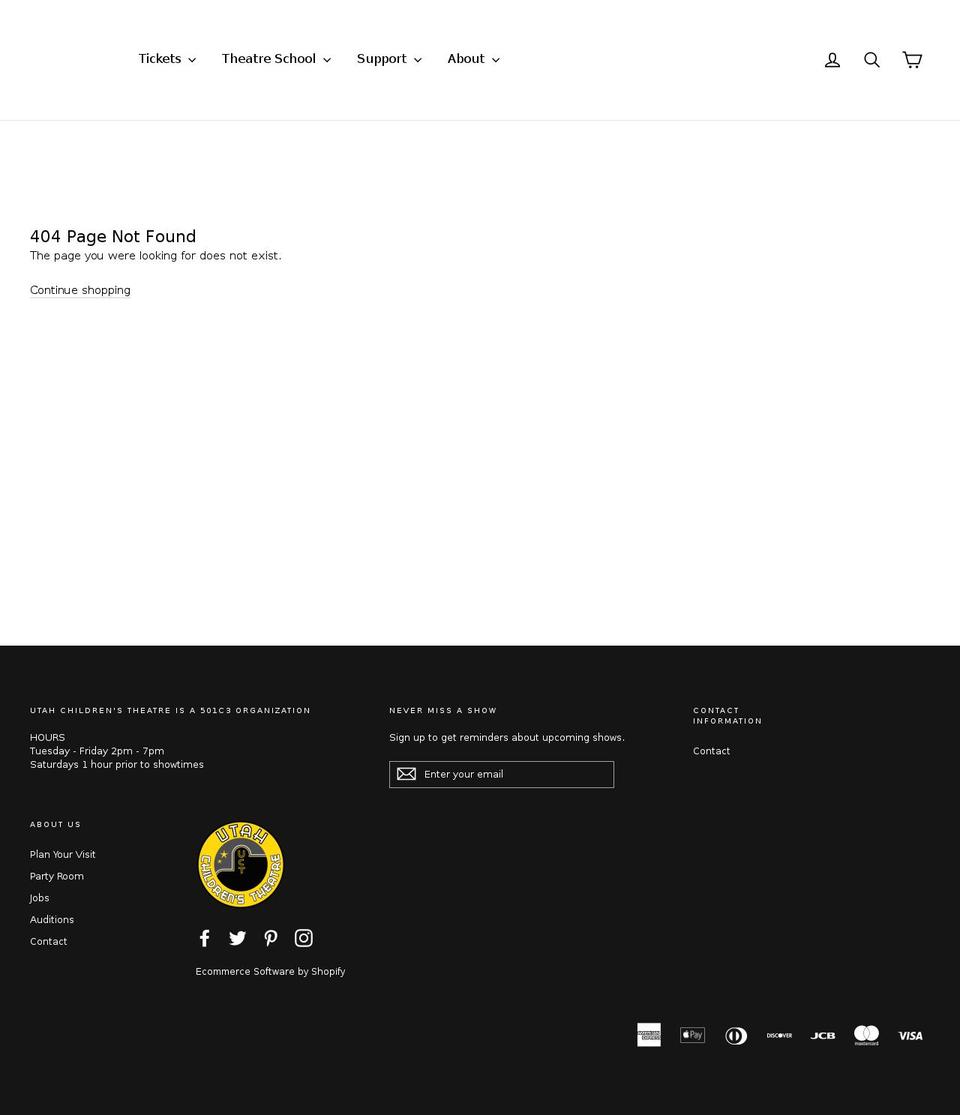The width and height of the screenshot is (960, 1115).
Task: Open the account login icon
Action: (832, 60)
